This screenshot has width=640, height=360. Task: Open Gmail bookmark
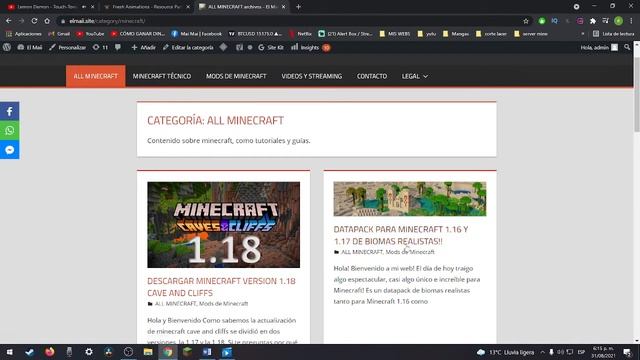pos(60,34)
